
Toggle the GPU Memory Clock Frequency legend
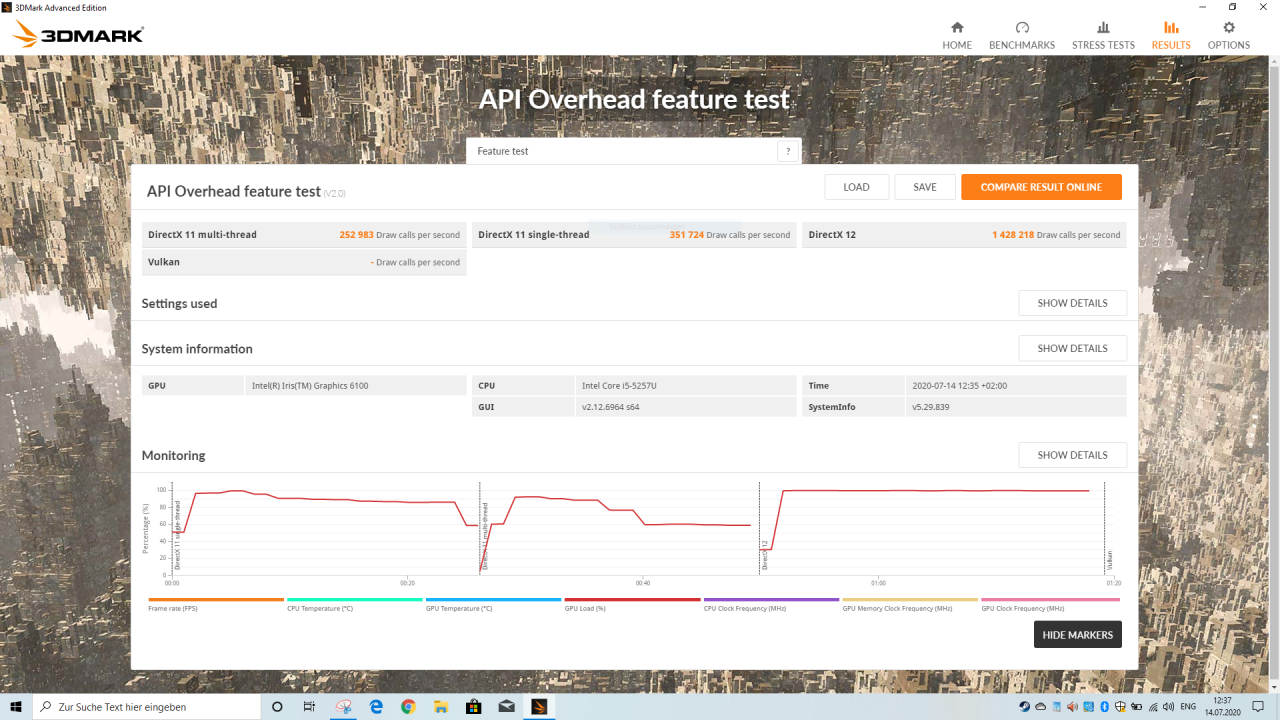point(910,604)
